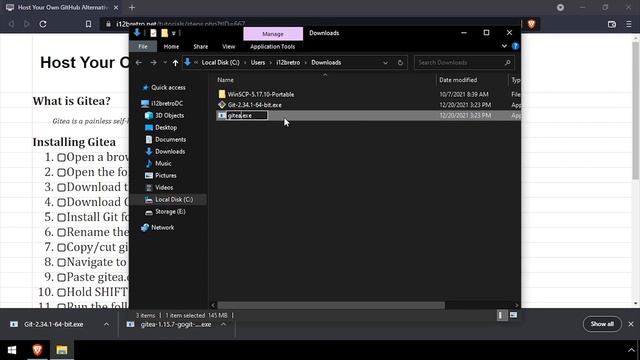The height and width of the screenshot is (360, 640).
Task: Open the recent locations dropdown
Action: 165,62
